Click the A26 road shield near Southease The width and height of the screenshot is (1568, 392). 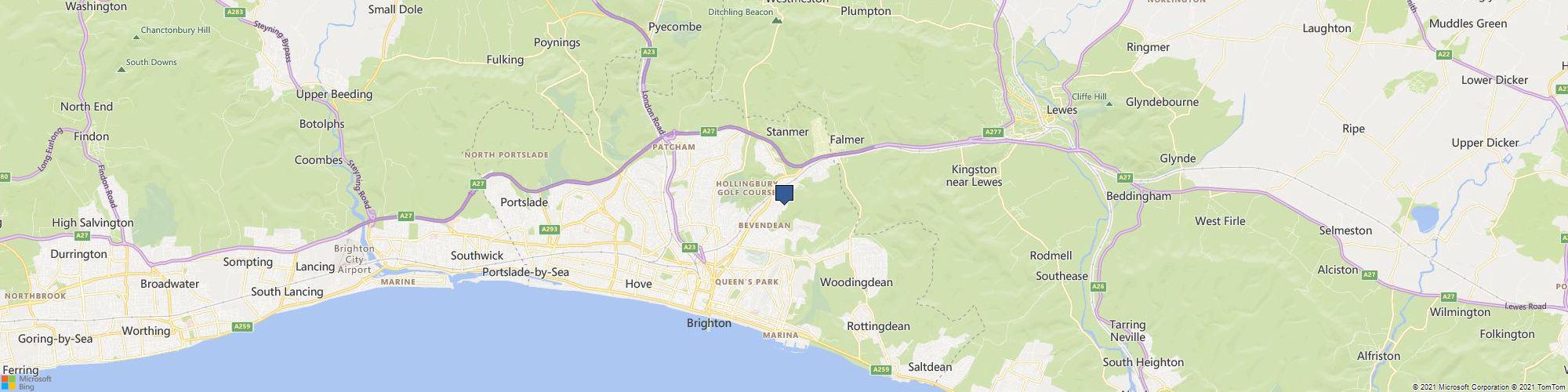pyautogui.click(x=1098, y=287)
